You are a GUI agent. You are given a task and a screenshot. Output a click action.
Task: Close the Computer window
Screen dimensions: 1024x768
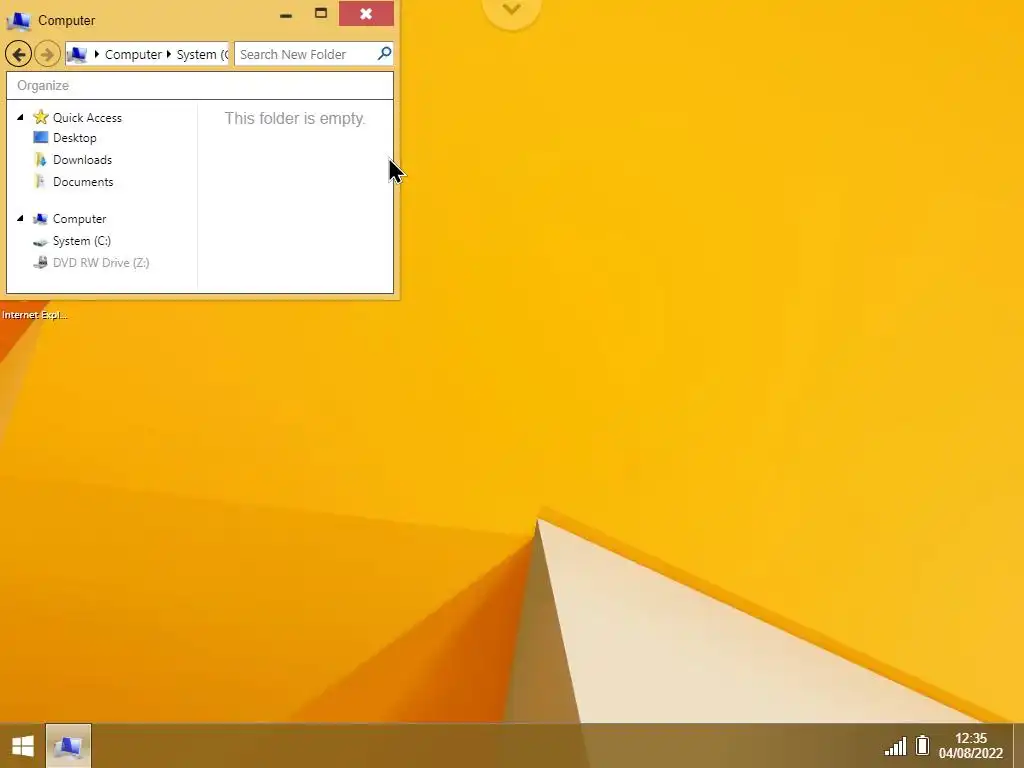(x=366, y=13)
